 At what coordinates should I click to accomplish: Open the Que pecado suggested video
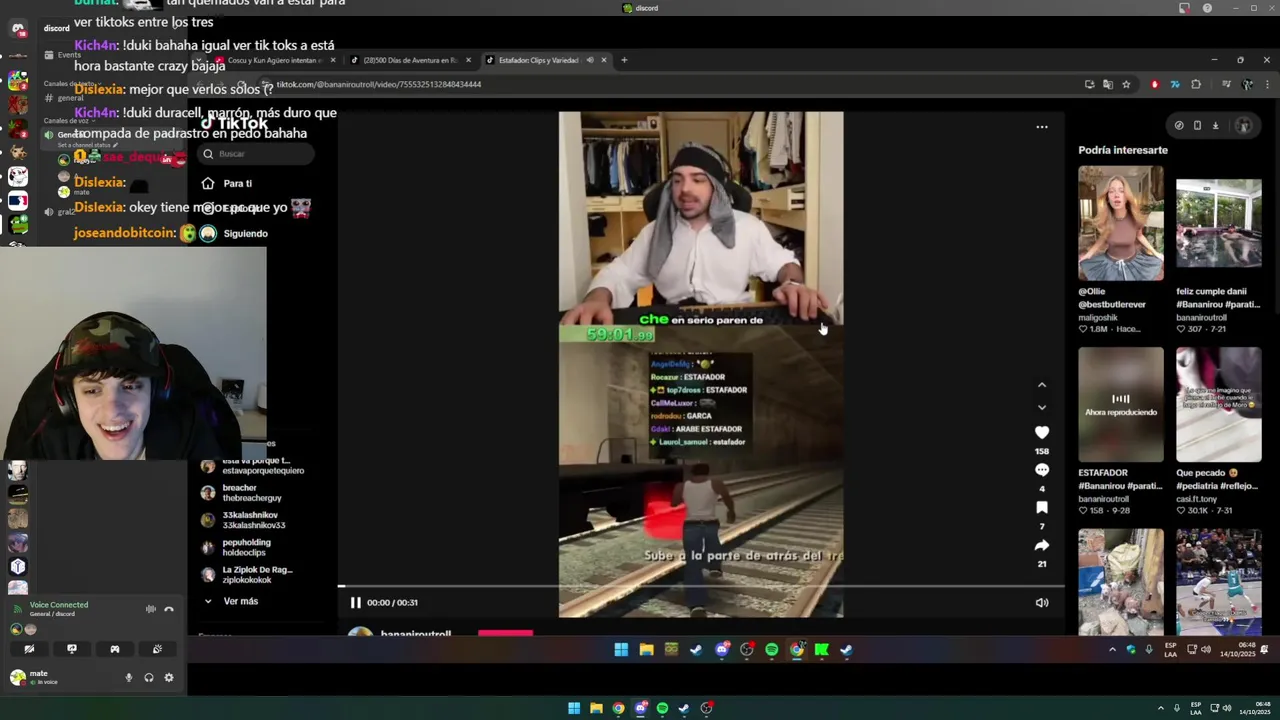pos(1218,405)
